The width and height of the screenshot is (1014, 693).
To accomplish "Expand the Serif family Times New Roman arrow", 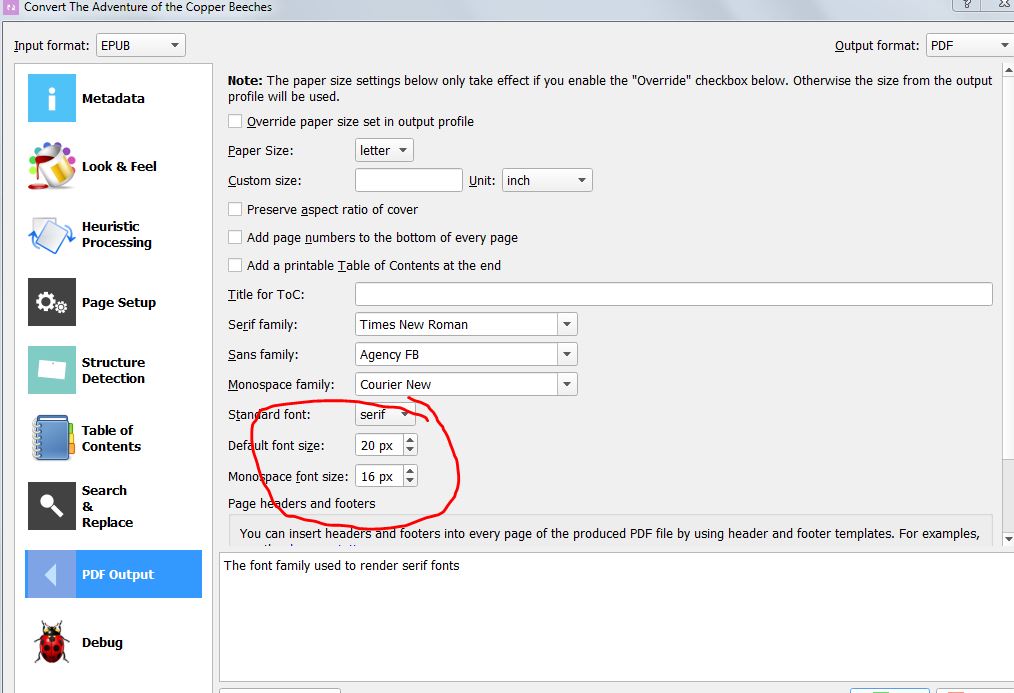I will (x=567, y=324).
